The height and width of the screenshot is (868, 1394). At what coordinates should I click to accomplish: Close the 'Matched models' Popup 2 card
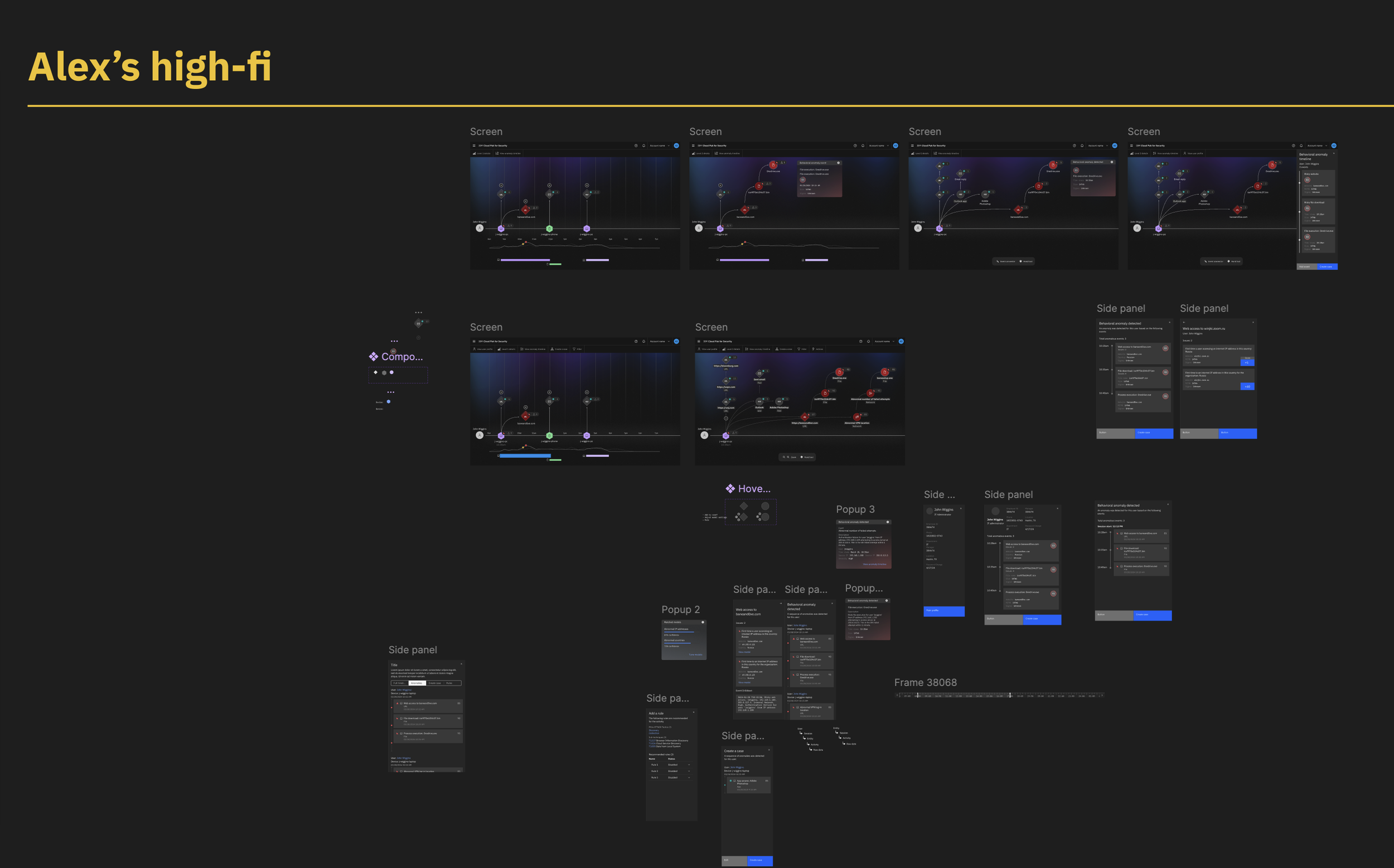pos(703,622)
